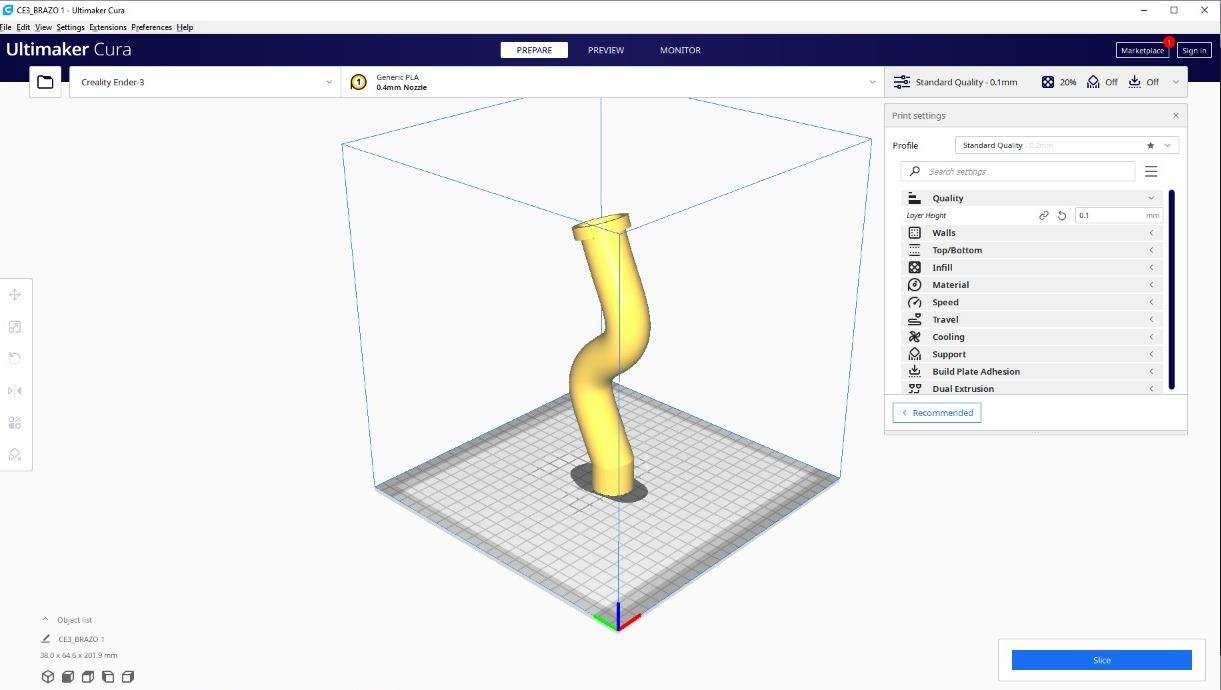This screenshot has height=690, width=1221.
Task: Select the Per Model Settings tool
Action: [x=15, y=423]
